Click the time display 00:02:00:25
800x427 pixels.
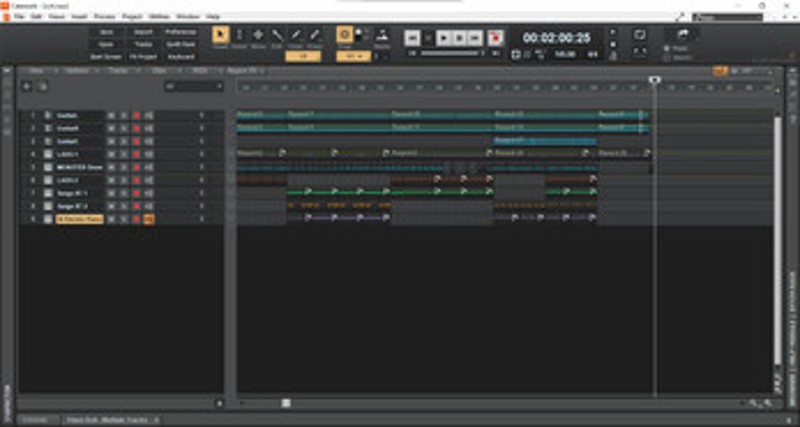[x=557, y=38]
